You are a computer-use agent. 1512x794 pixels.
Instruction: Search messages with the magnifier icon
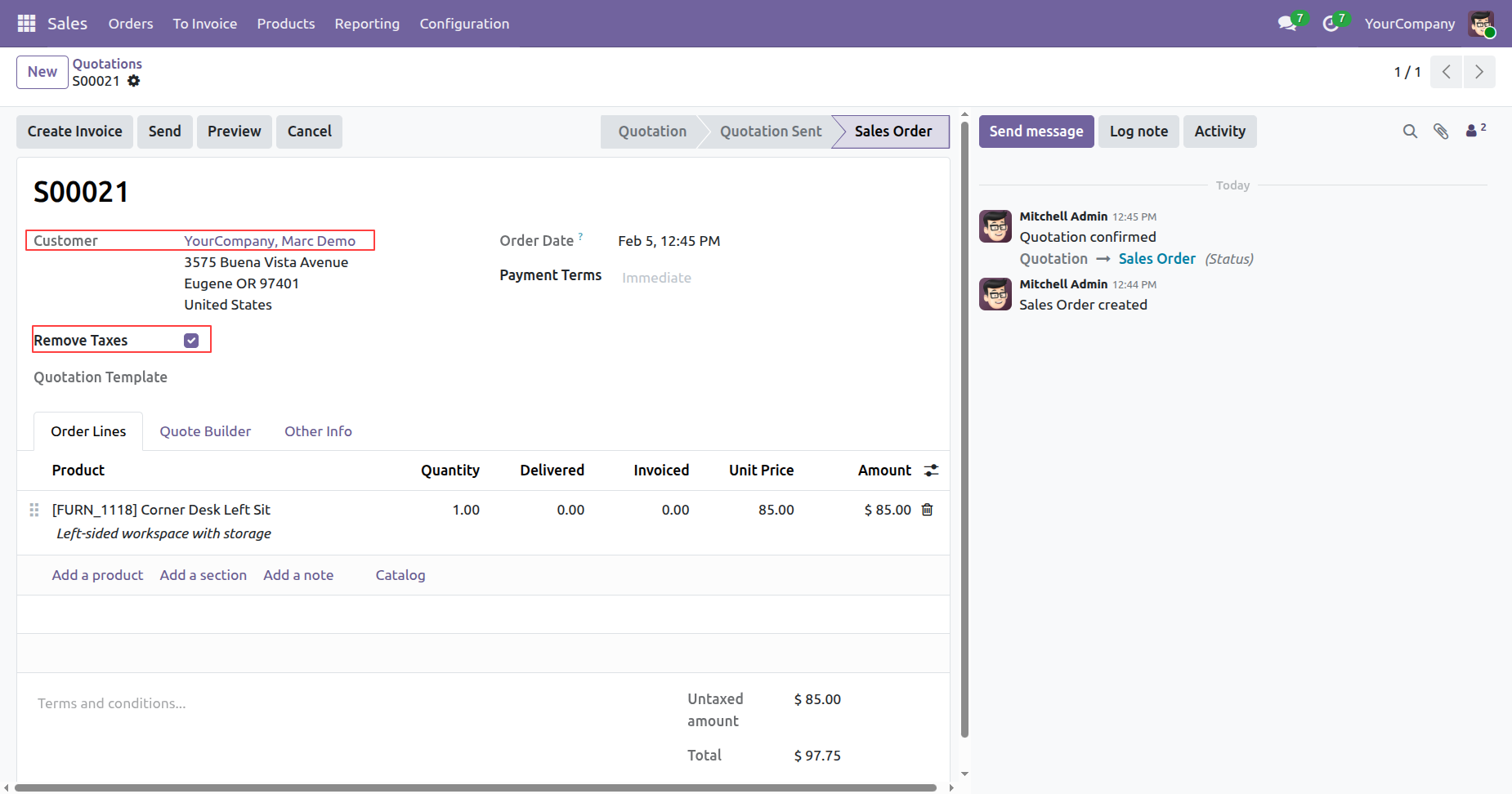[1410, 132]
